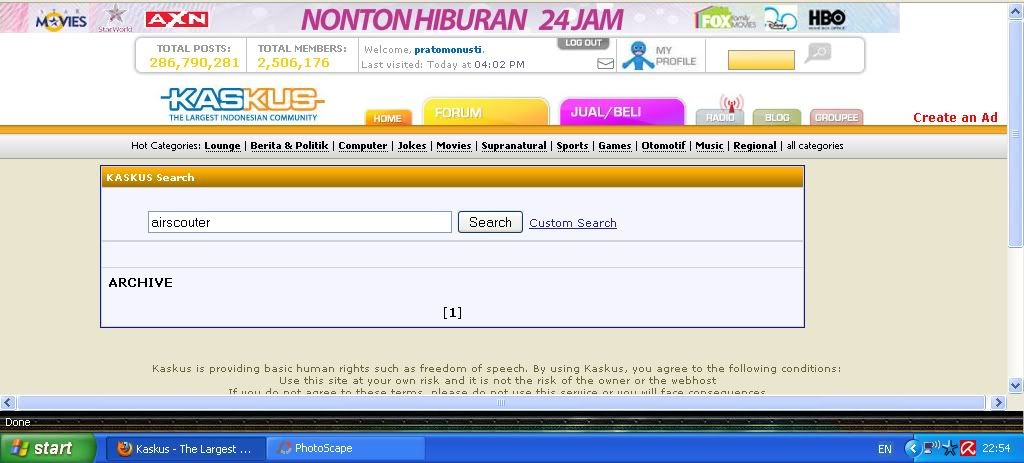Click the KASKUS Search panel title
Image resolution: width=1024 pixels, height=463 pixels.
coord(150,177)
